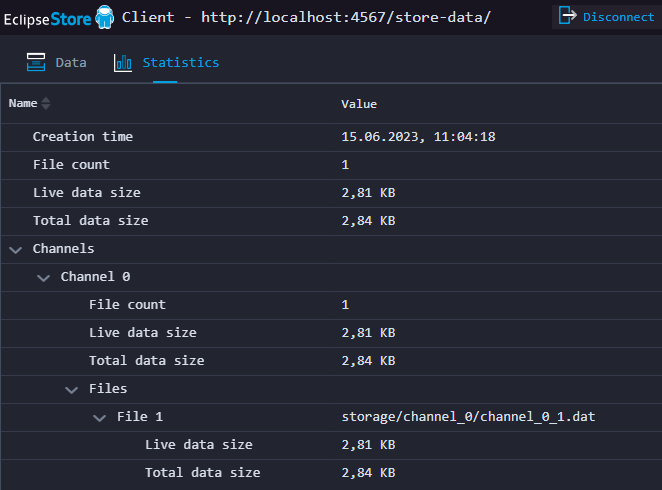Click the Channels row label
Screen dimensions: 662x490
64,249
